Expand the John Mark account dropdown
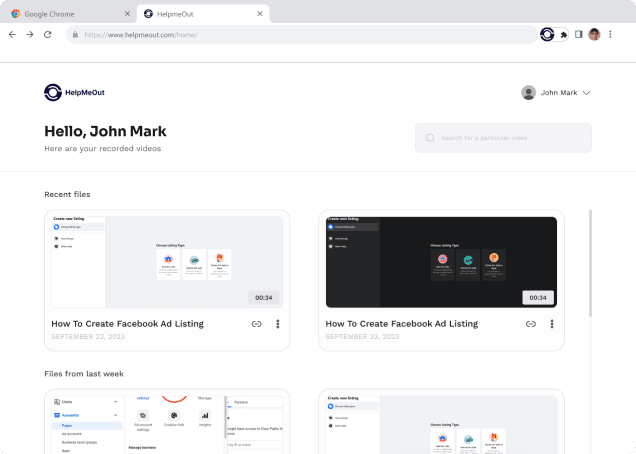636x454 pixels. point(586,93)
